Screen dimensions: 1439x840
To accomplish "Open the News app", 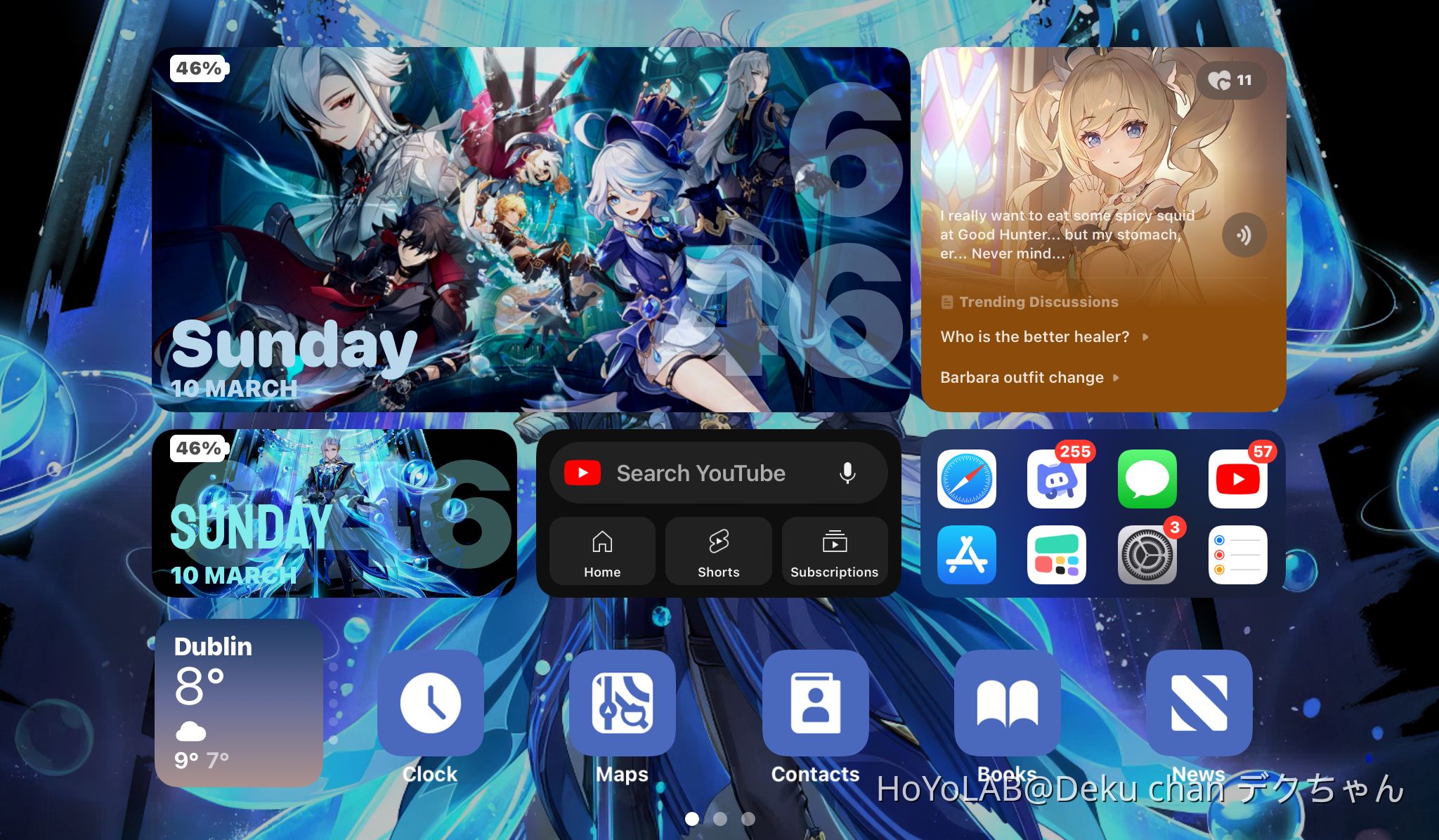I will click(1199, 704).
